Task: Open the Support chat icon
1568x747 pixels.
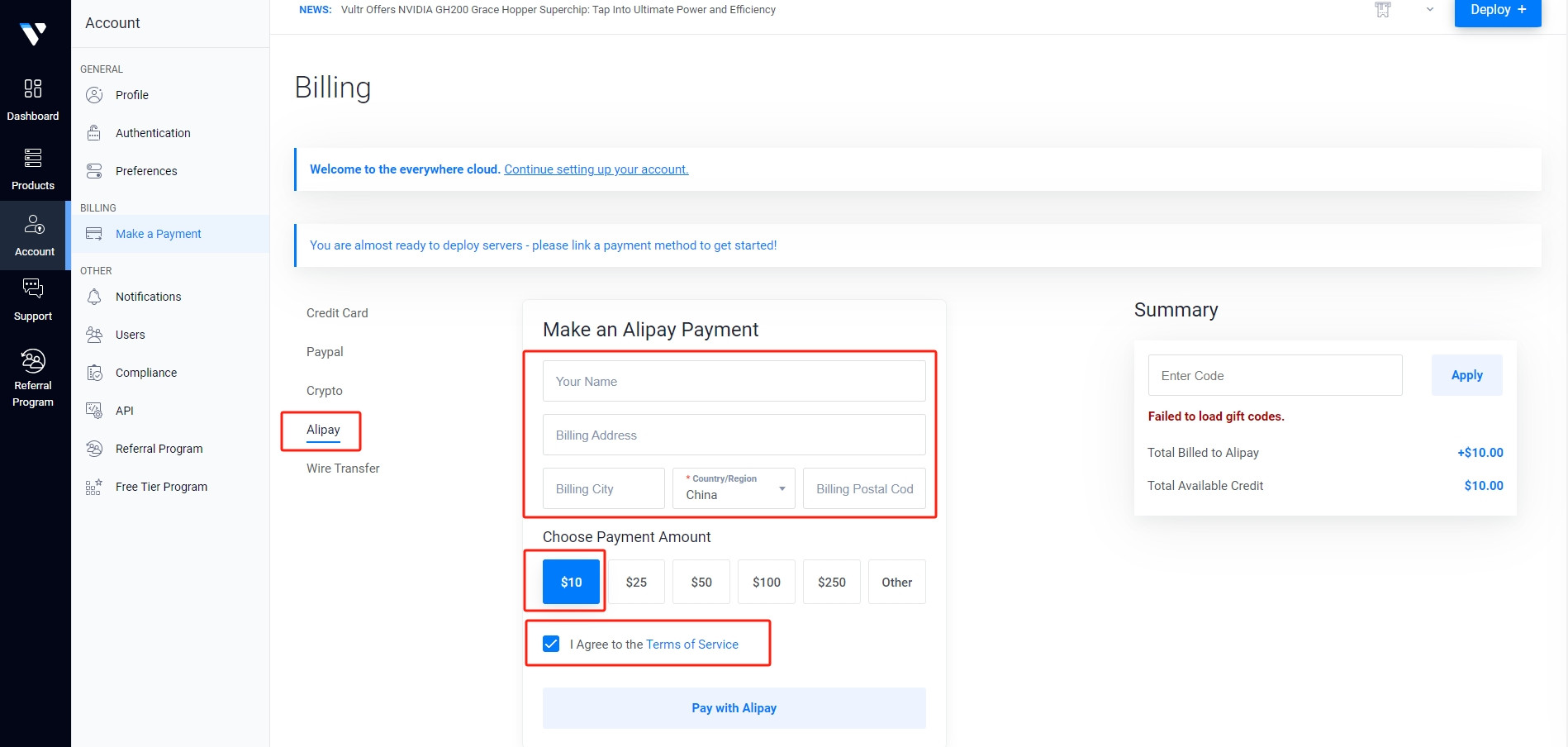Action: tap(33, 288)
